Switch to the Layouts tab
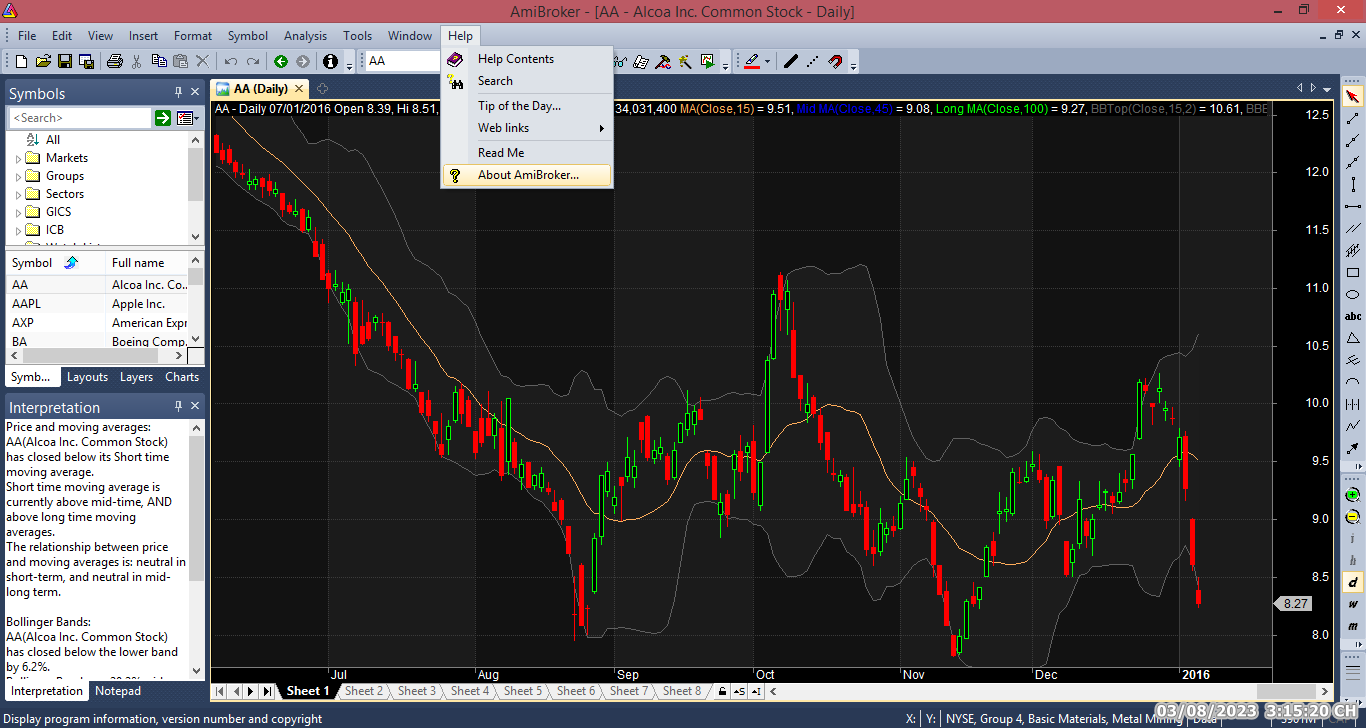Viewport: 1366px width, 728px height. [x=87, y=377]
